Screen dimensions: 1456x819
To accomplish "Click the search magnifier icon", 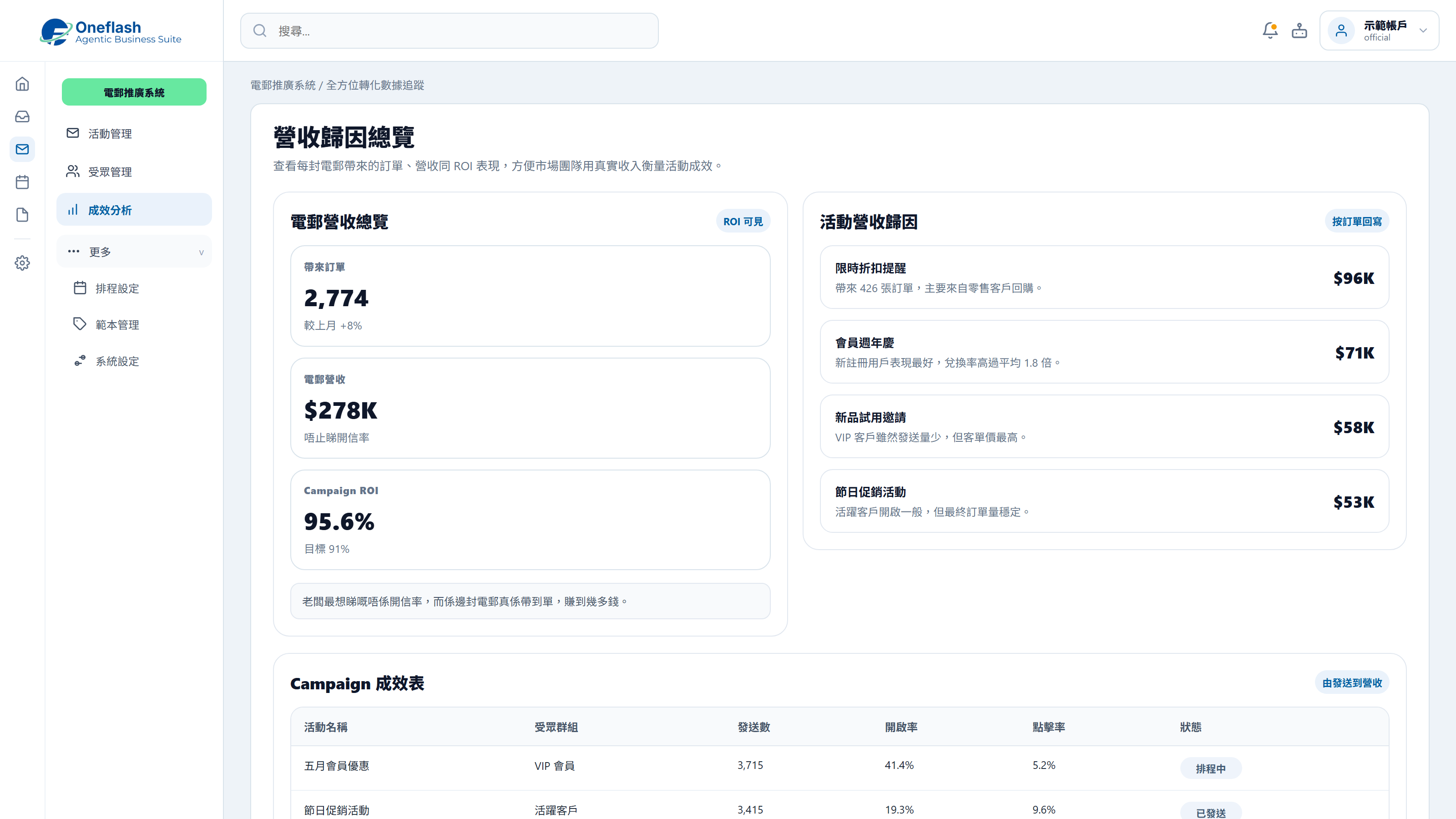I will pyautogui.click(x=259, y=30).
